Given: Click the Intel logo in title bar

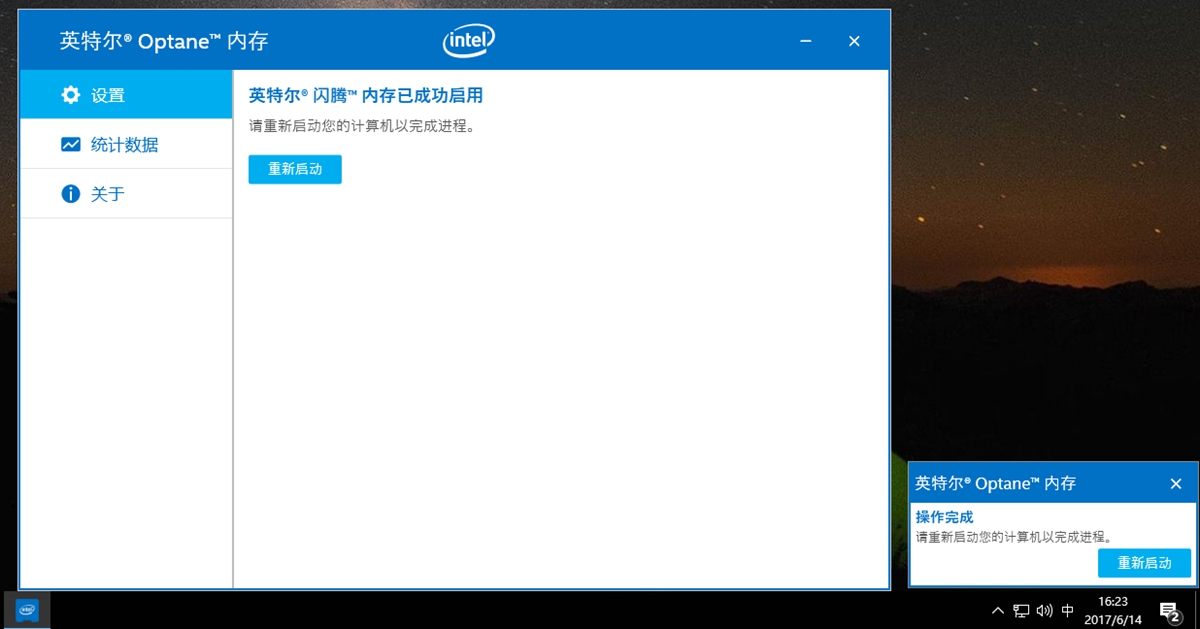Looking at the screenshot, I should click(x=469, y=40).
